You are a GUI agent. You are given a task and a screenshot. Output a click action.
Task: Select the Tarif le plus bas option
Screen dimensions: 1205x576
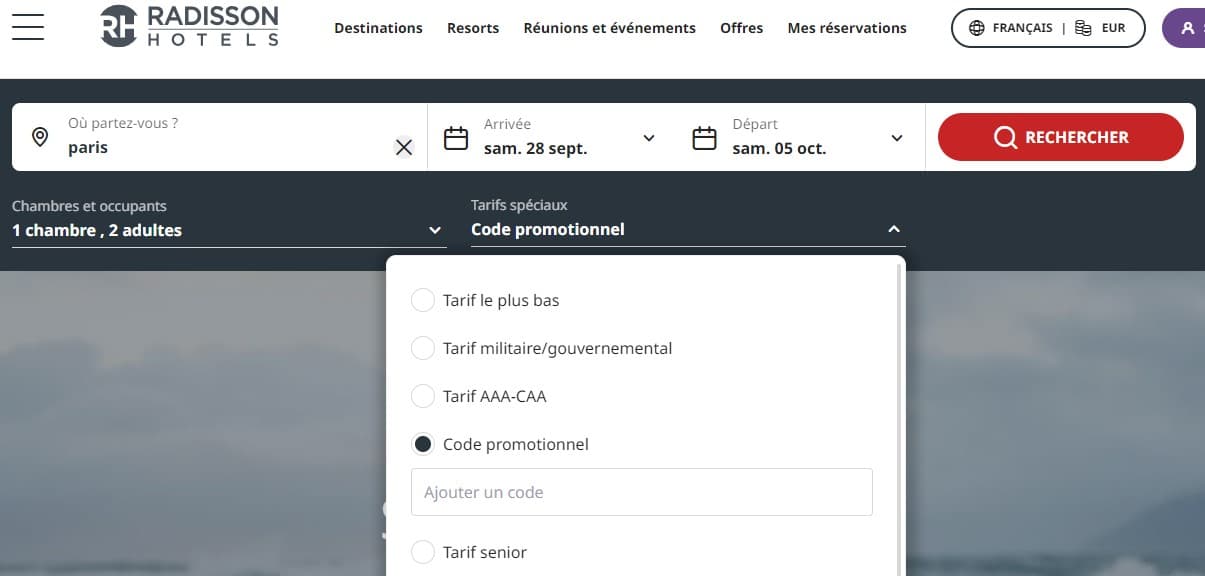pyautogui.click(x=423, y=300)
